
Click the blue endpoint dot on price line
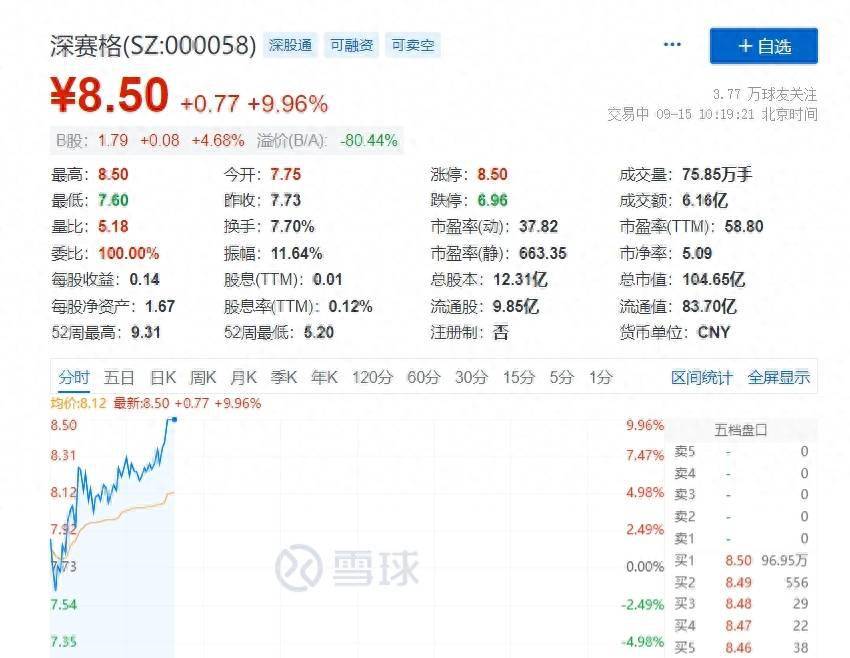(x=174, y=420)
